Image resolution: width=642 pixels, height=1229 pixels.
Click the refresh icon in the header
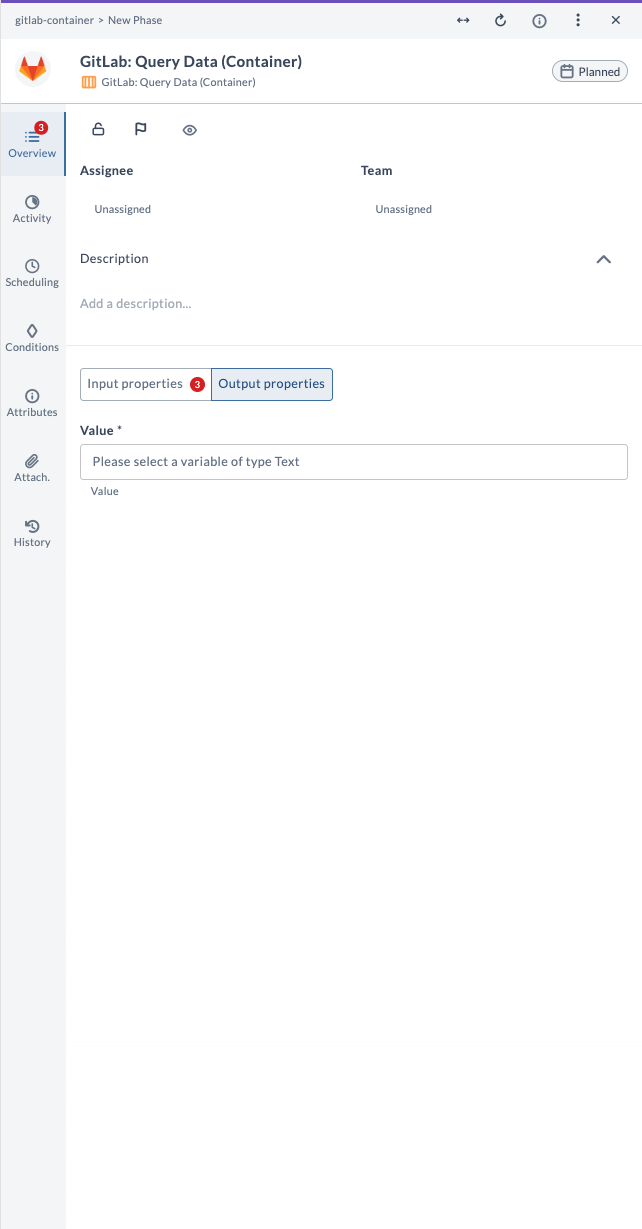pyautogui.click(x=501, y=20)
